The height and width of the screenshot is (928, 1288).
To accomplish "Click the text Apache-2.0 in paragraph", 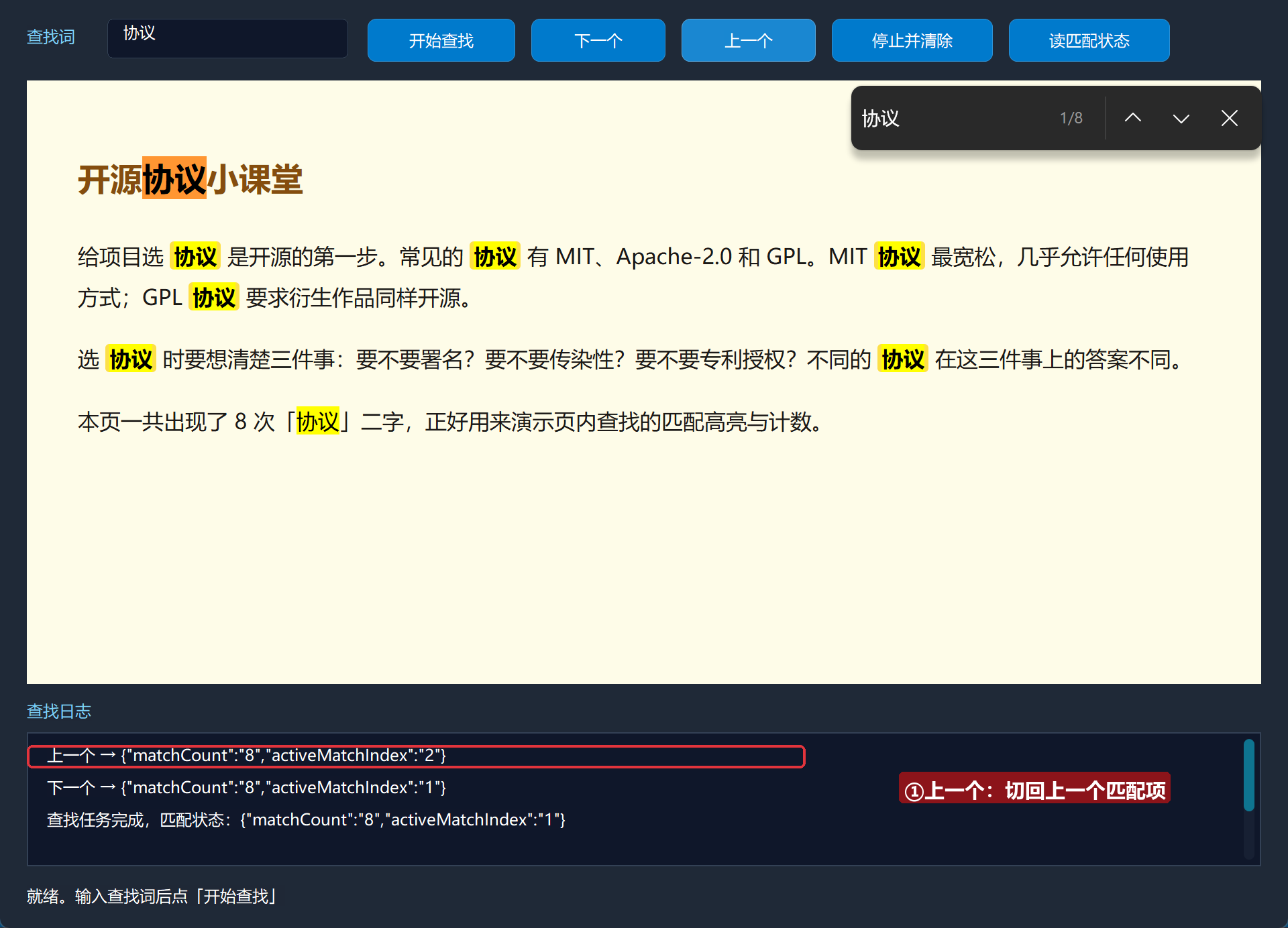I will click(674, 256).
